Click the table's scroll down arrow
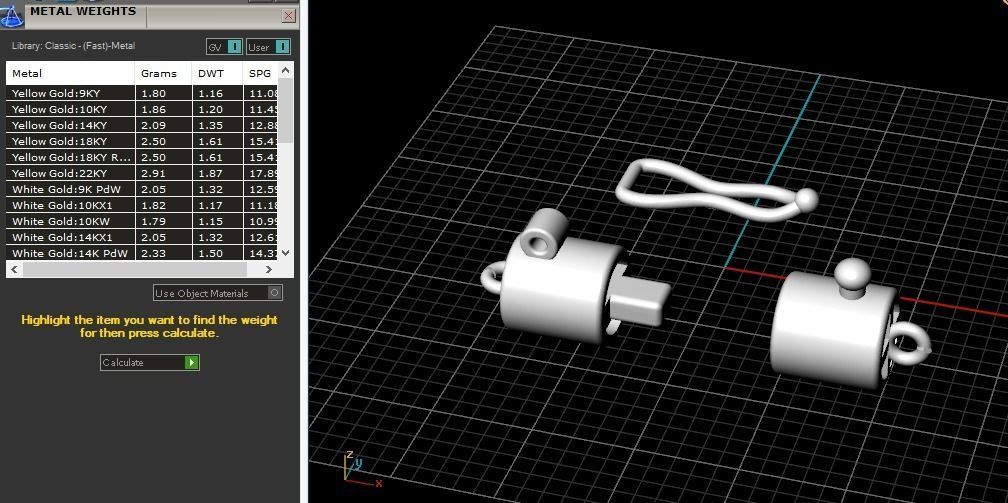Viewport: 1008px width, 503px height. [286, 253]
